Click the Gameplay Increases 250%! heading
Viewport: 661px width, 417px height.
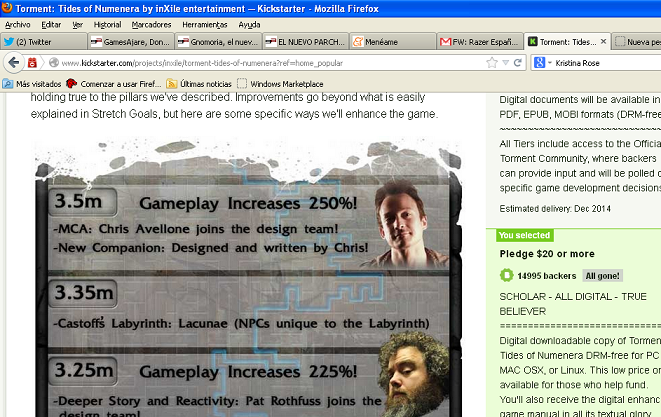coord(248,203)
